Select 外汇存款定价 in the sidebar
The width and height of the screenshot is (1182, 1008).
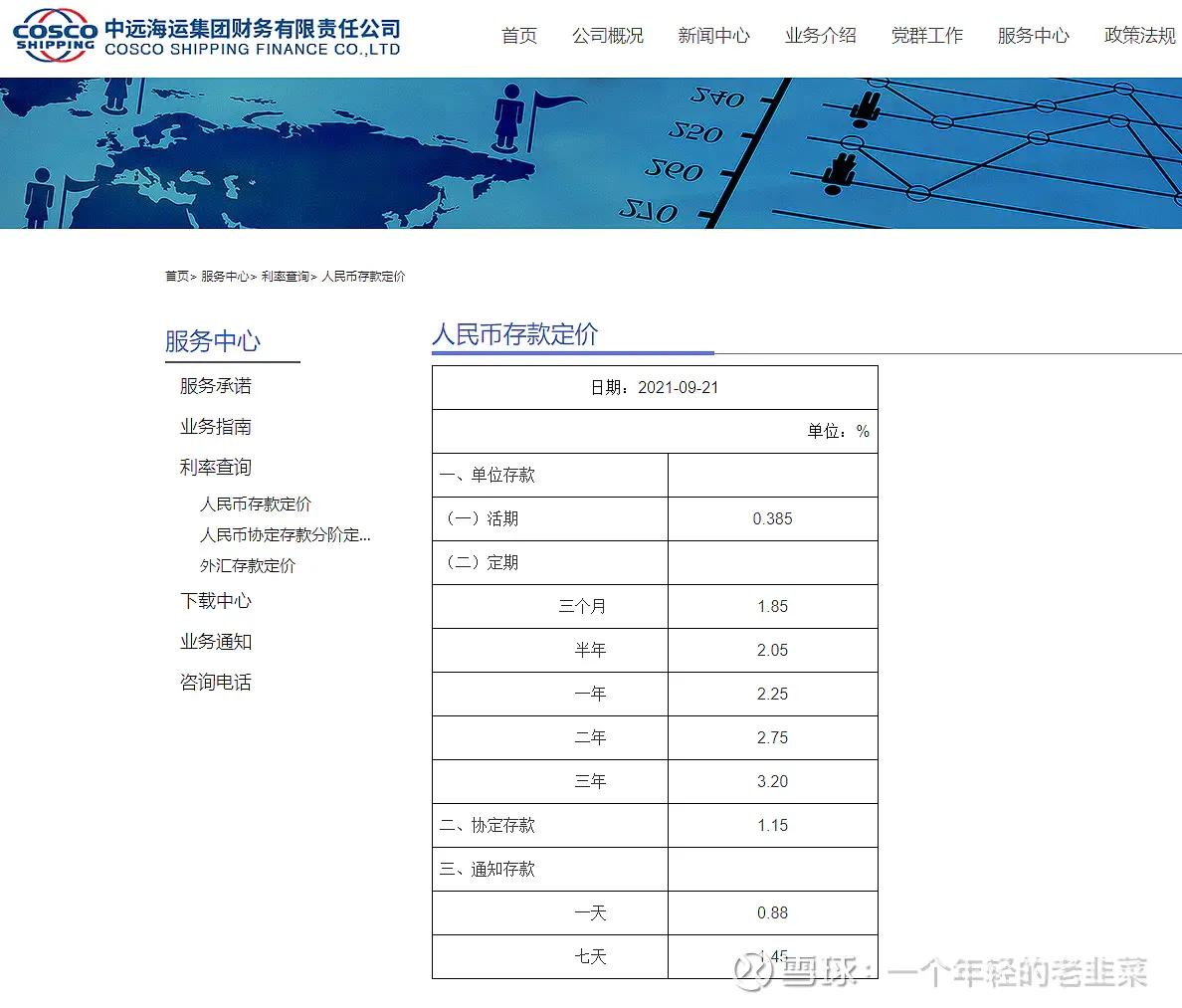tap(248, 565)
